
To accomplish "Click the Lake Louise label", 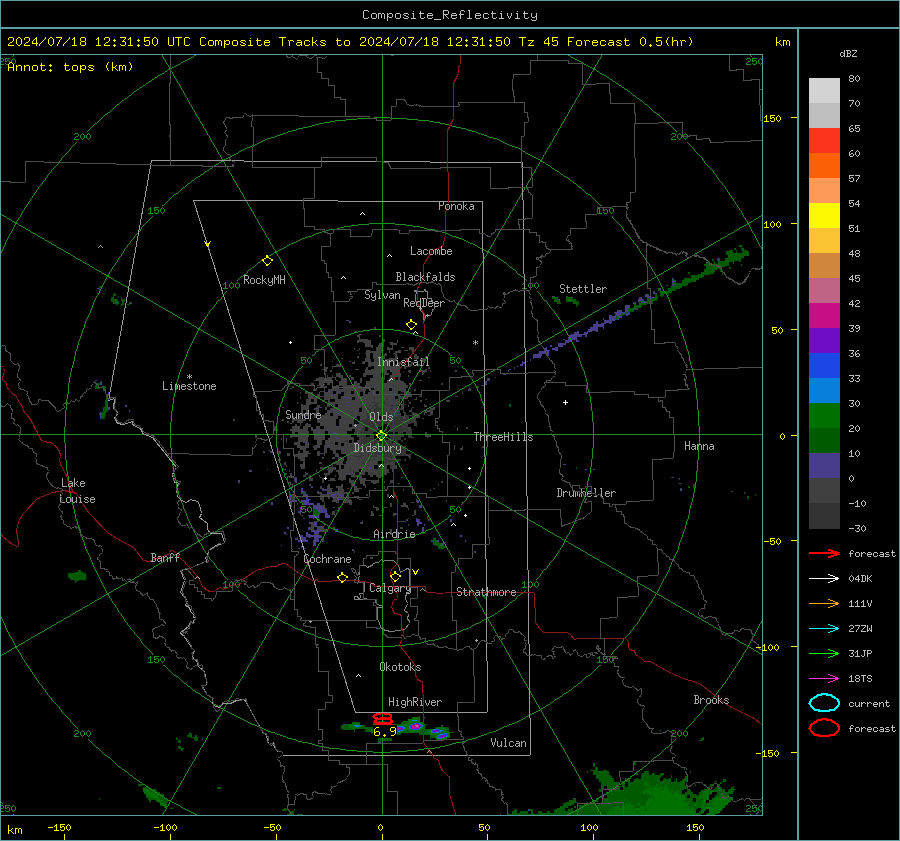I will (x=77, y=491).
